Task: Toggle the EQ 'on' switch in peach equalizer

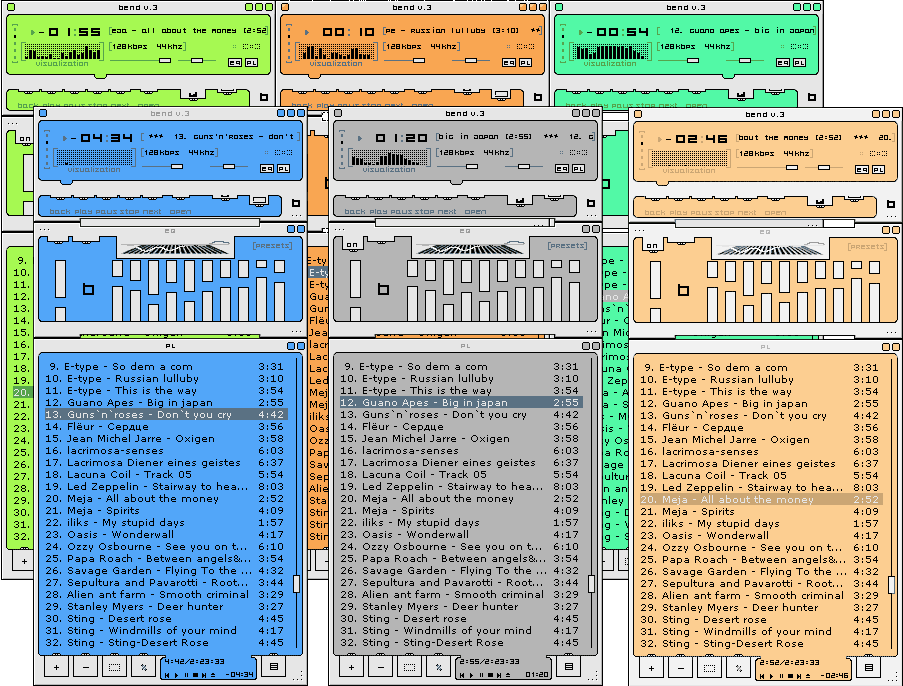Action: 652,246
